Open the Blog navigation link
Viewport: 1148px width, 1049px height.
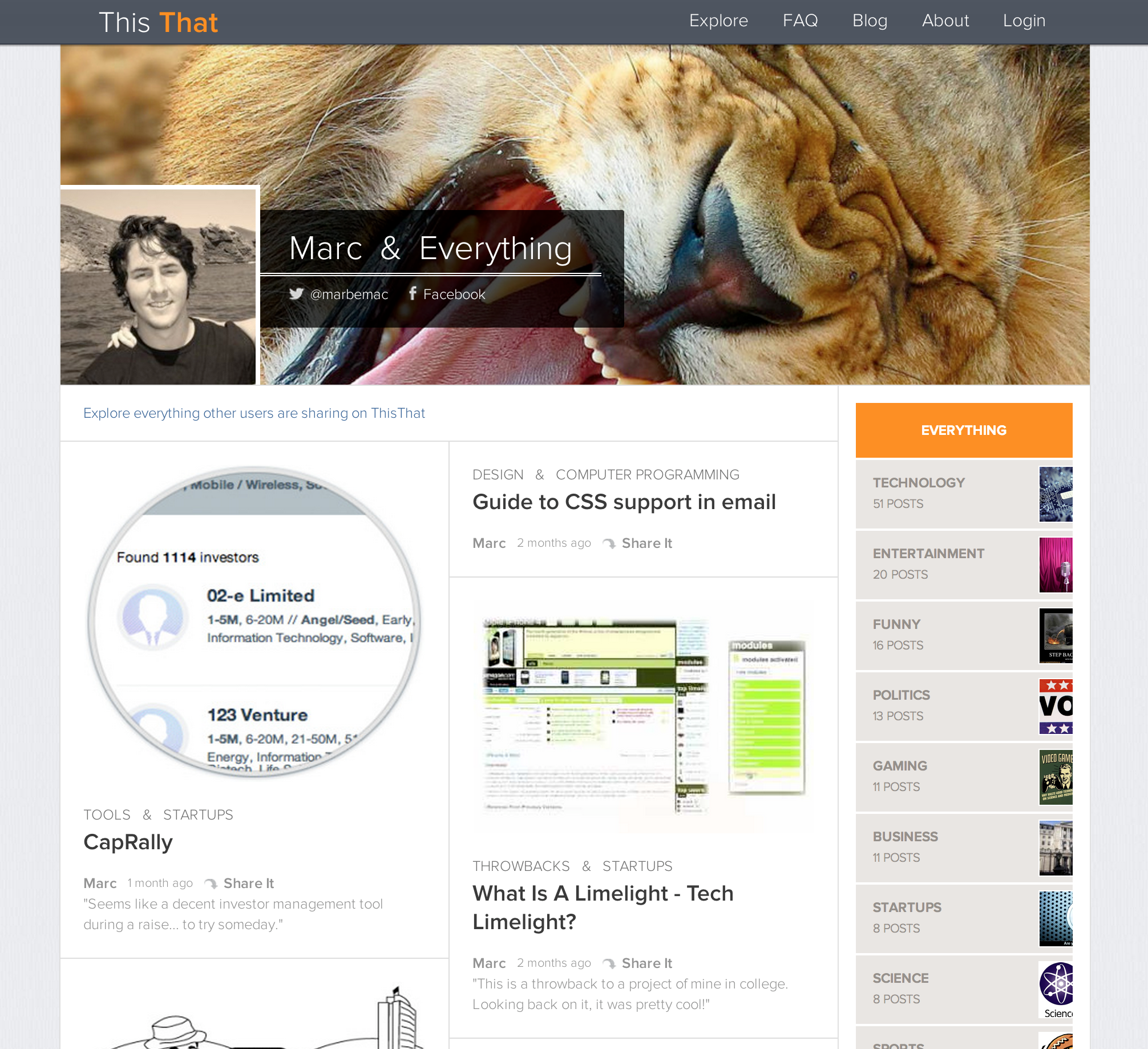[870, 21]
